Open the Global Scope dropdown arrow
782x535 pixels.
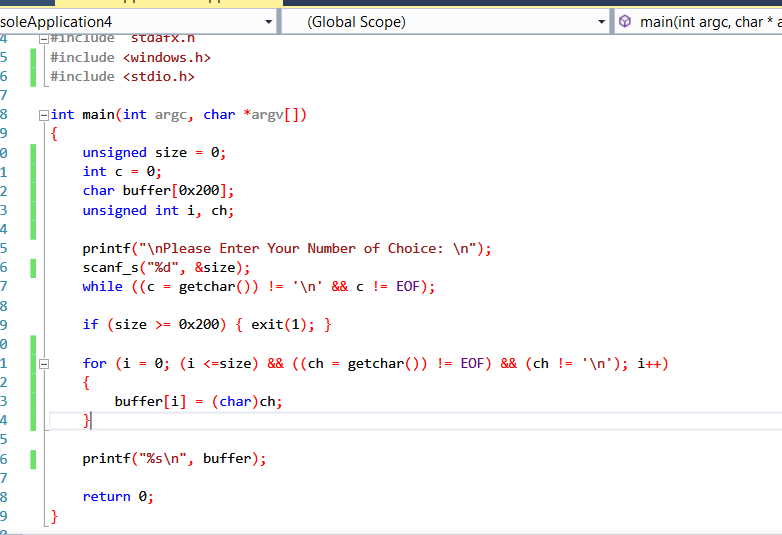pyautogui.click(x=601, y=21)
